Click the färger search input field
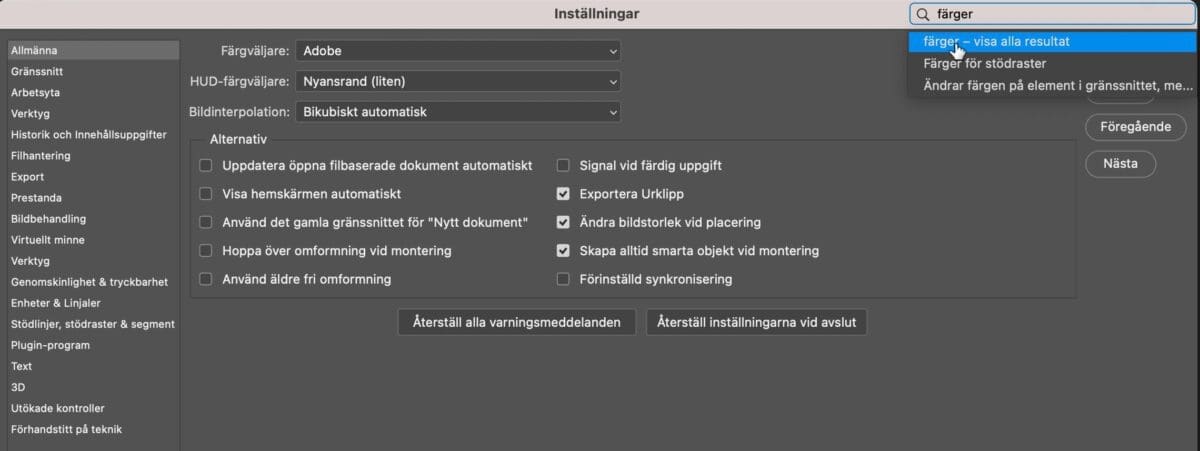Screen dimensions: 1200x451 pos(1053,14)
